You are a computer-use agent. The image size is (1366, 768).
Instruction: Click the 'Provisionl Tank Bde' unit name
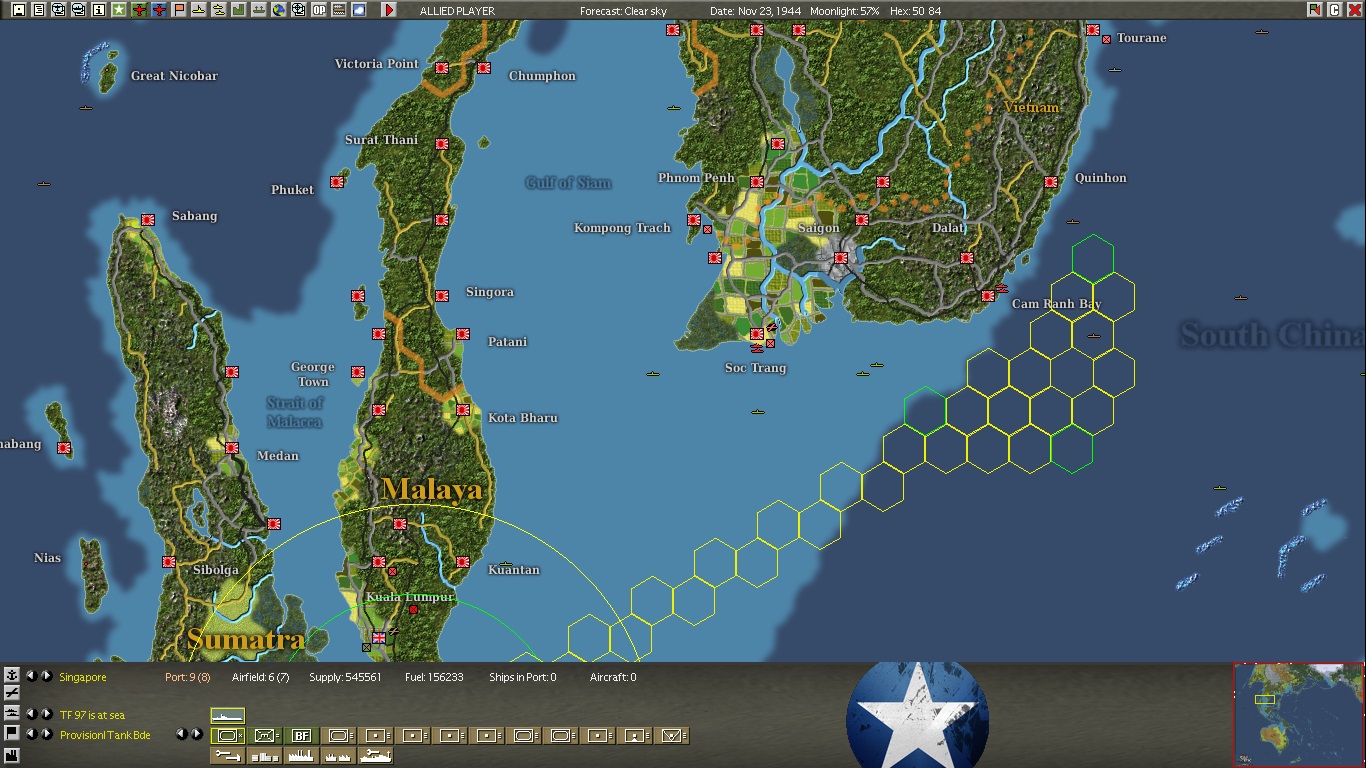[x=105, y=735]
